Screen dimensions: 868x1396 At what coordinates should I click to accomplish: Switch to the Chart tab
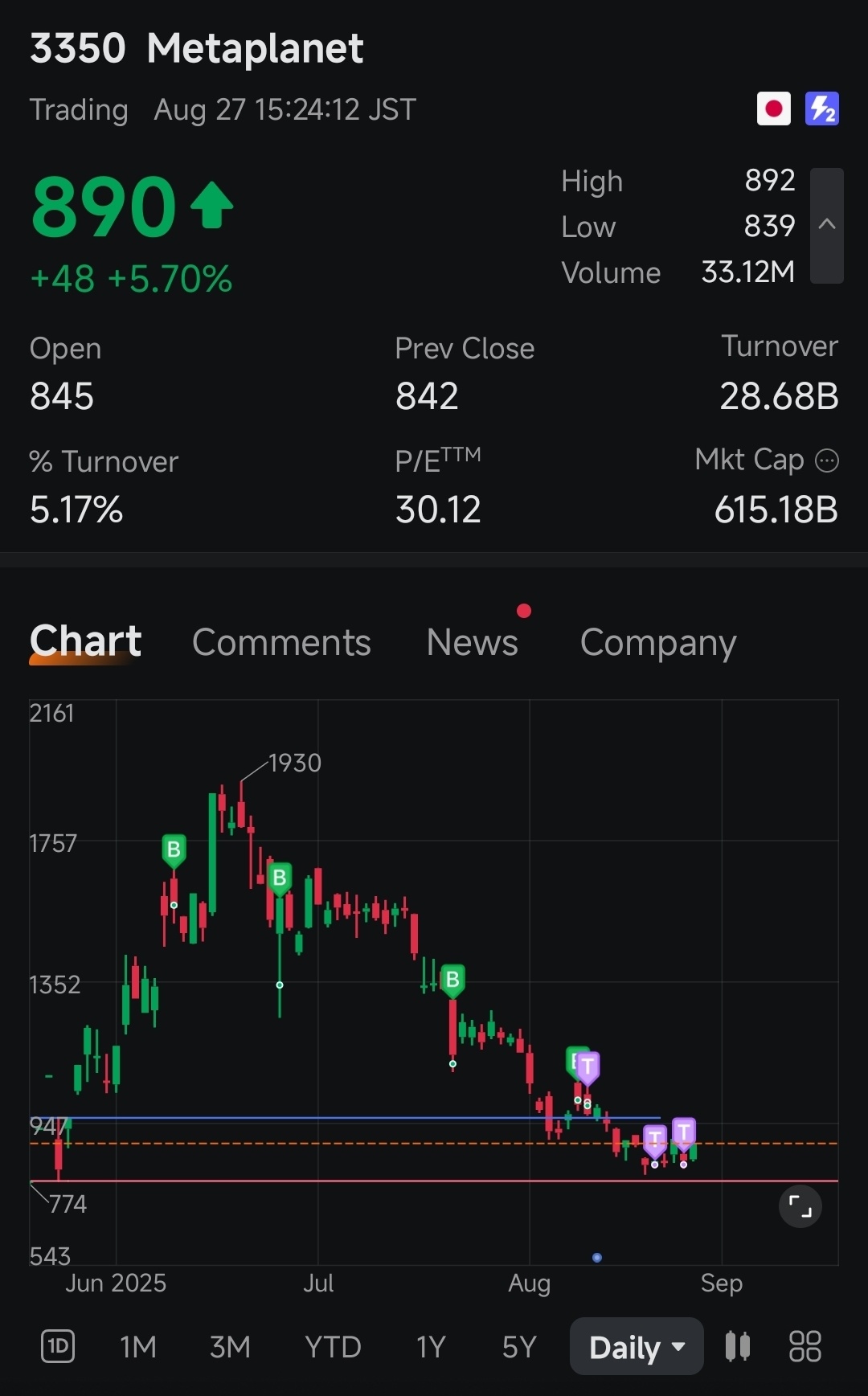pos(85,641)
